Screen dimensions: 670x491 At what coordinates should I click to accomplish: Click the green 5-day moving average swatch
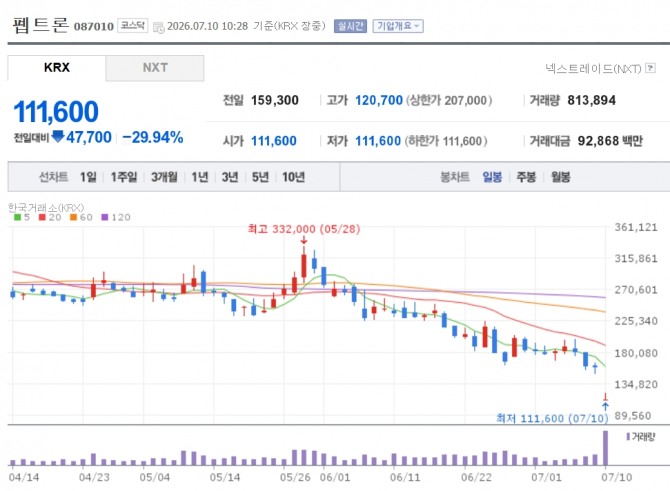click(18, 217)
